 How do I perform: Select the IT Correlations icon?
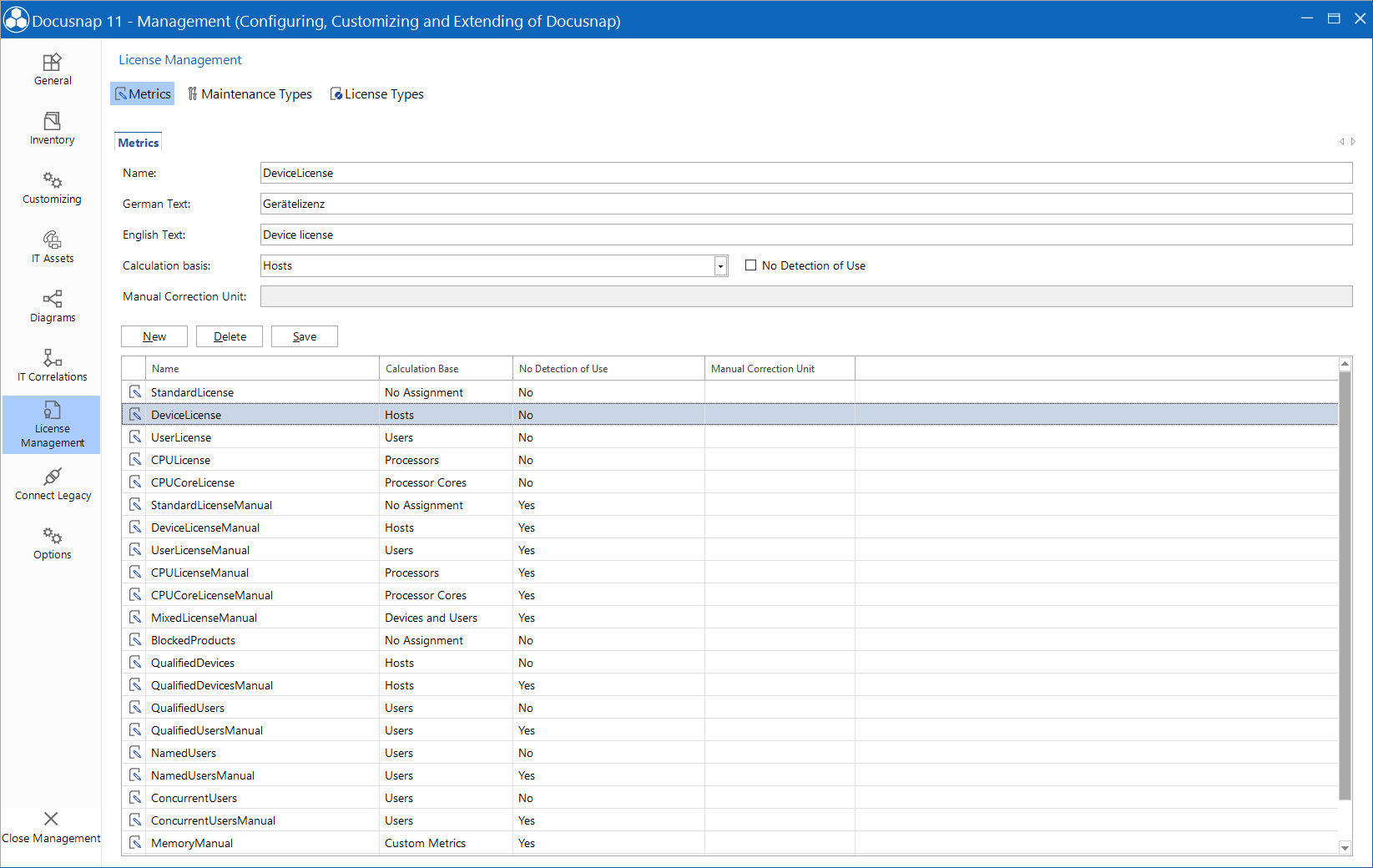[x=52, y=359]
